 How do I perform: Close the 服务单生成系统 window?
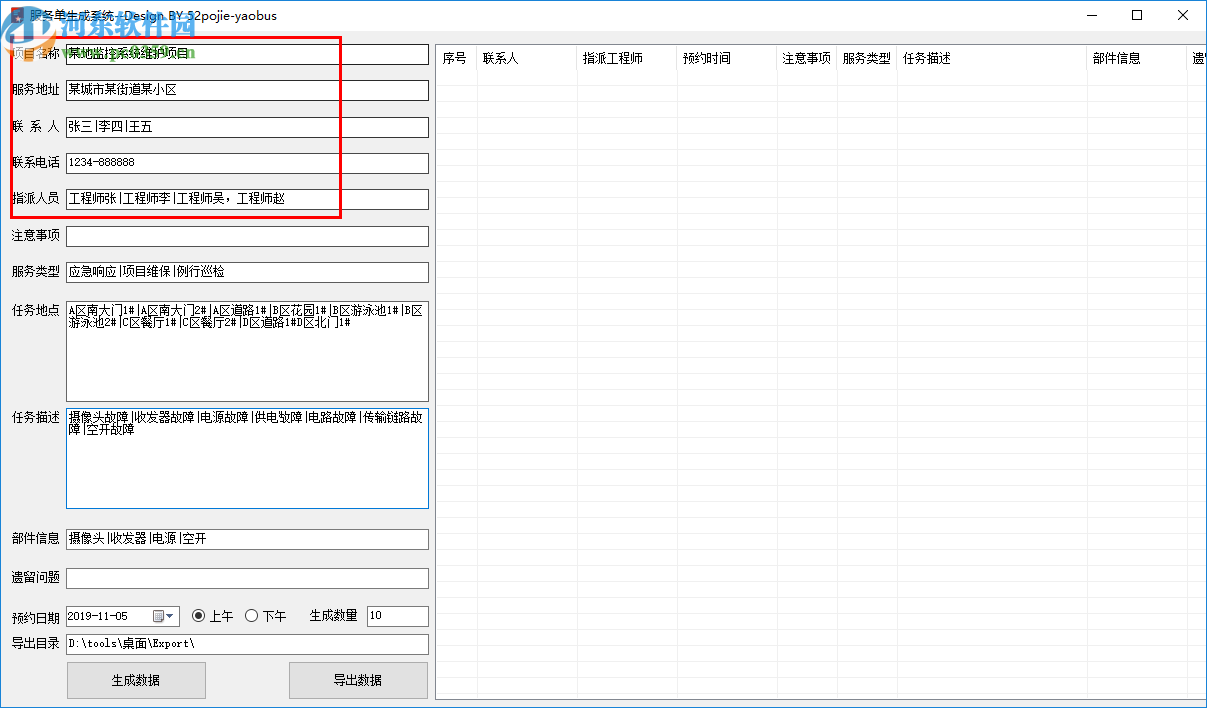(1183, 15)
